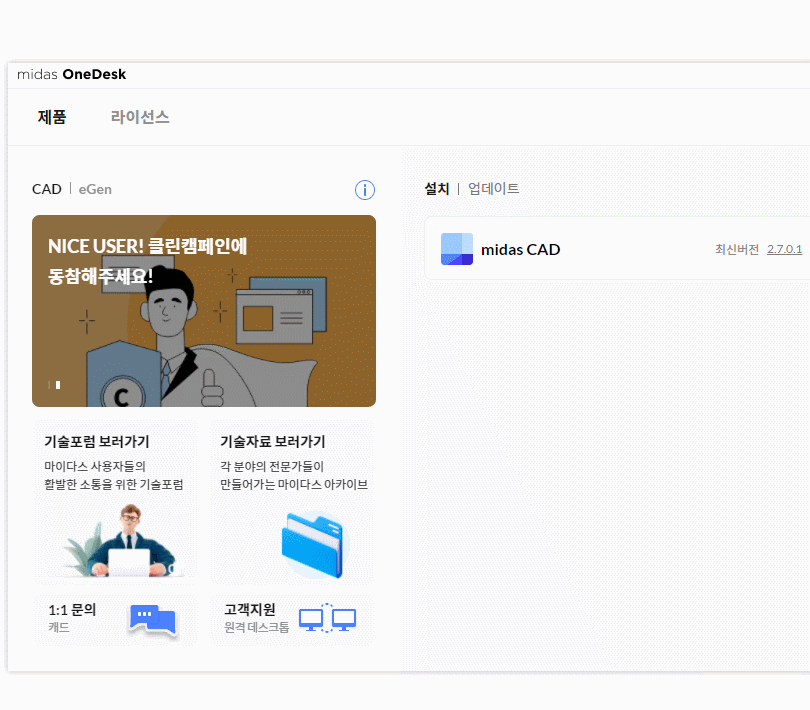Click the text 각 분야의 전문가들이
Screen dimensions: 810x710
[x=272, y=467]
